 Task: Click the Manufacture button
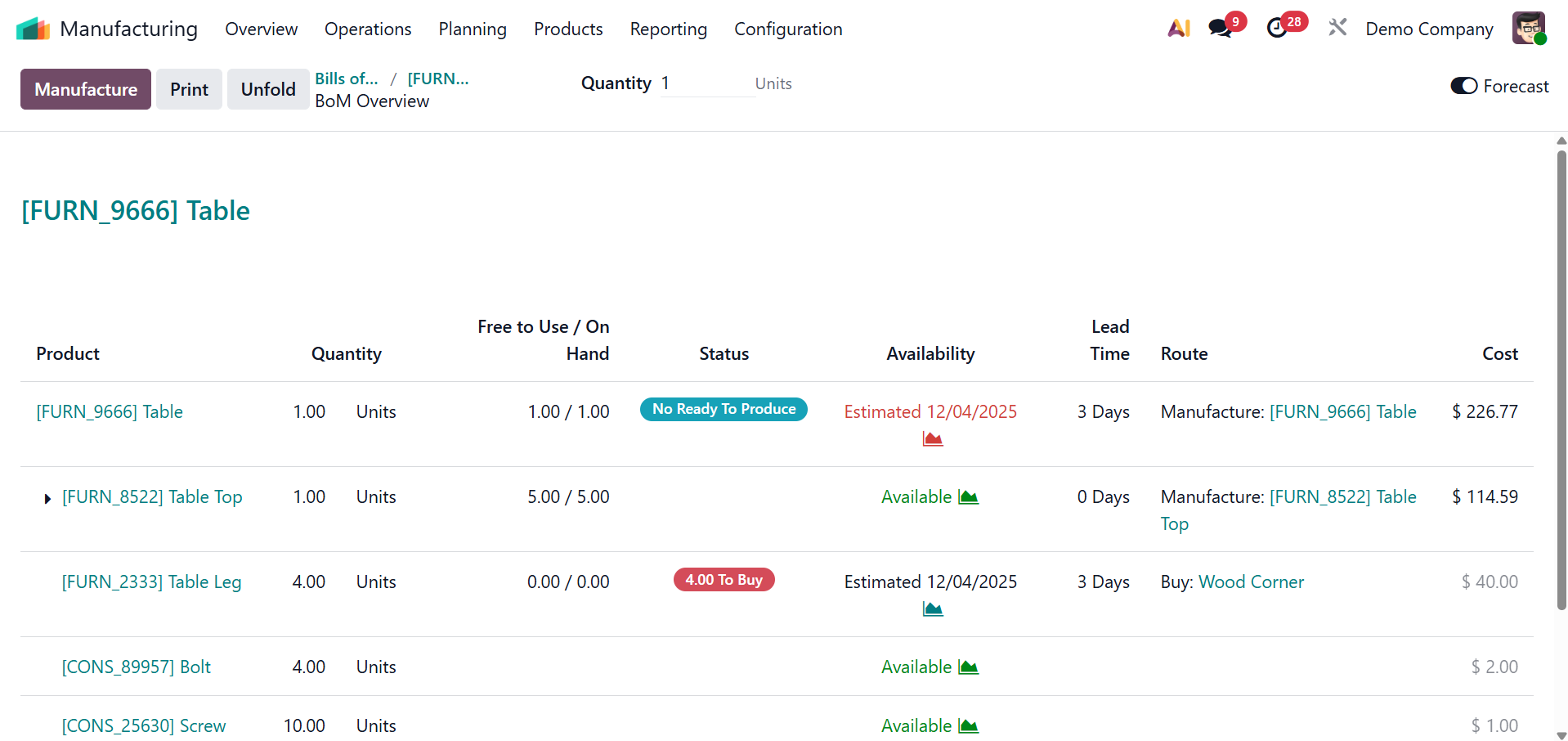click(x=86, y=89)
